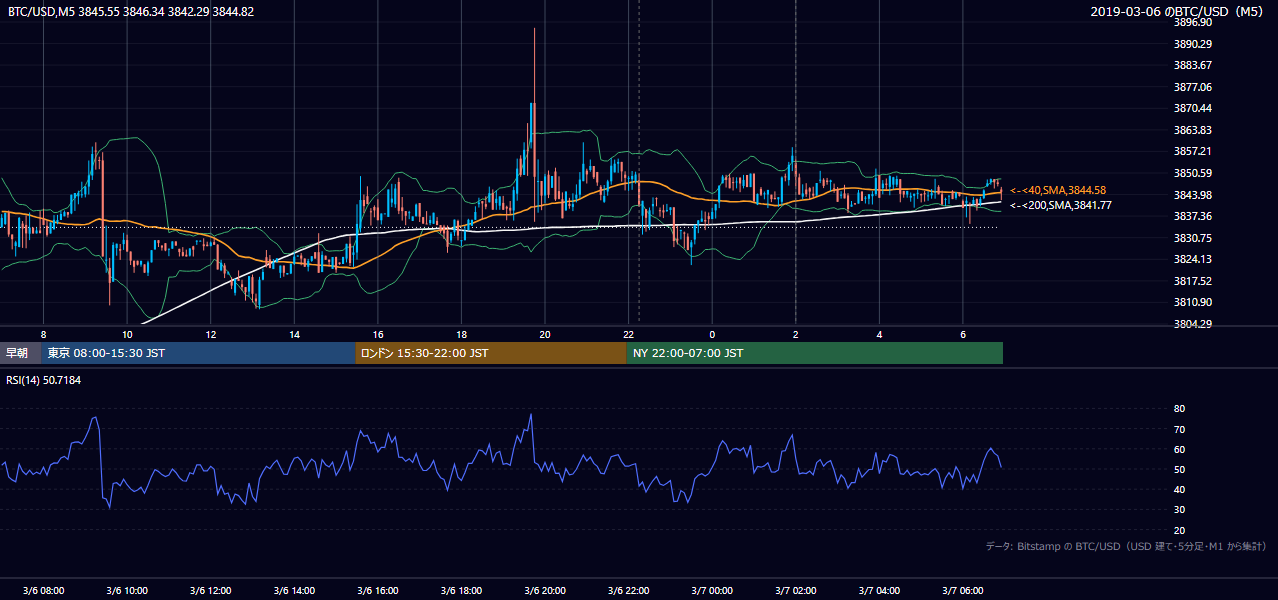
Task: Click price axis label 3877.06
Action: [1193, 87]
